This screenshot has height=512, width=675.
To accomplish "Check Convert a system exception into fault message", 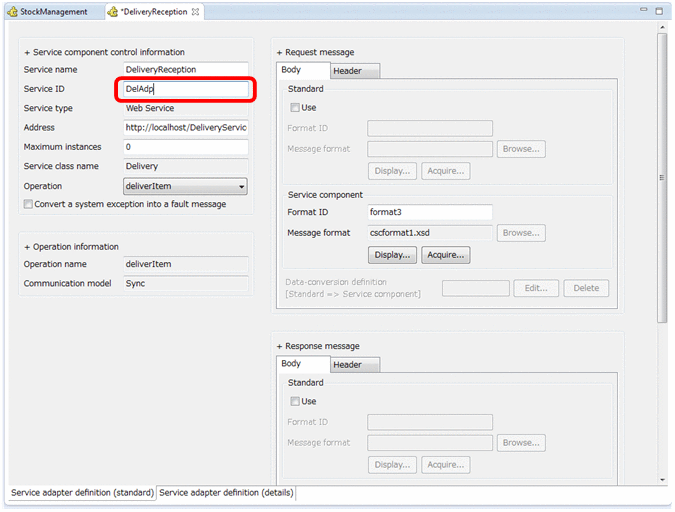I will [x=28, y=204].
